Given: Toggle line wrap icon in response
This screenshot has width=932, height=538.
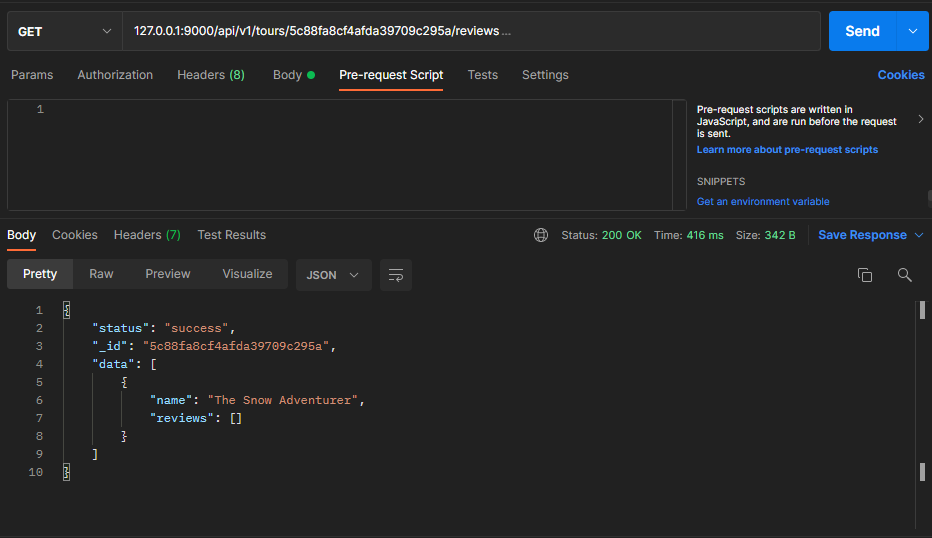Looking at the screenshot, I should 396,275.
